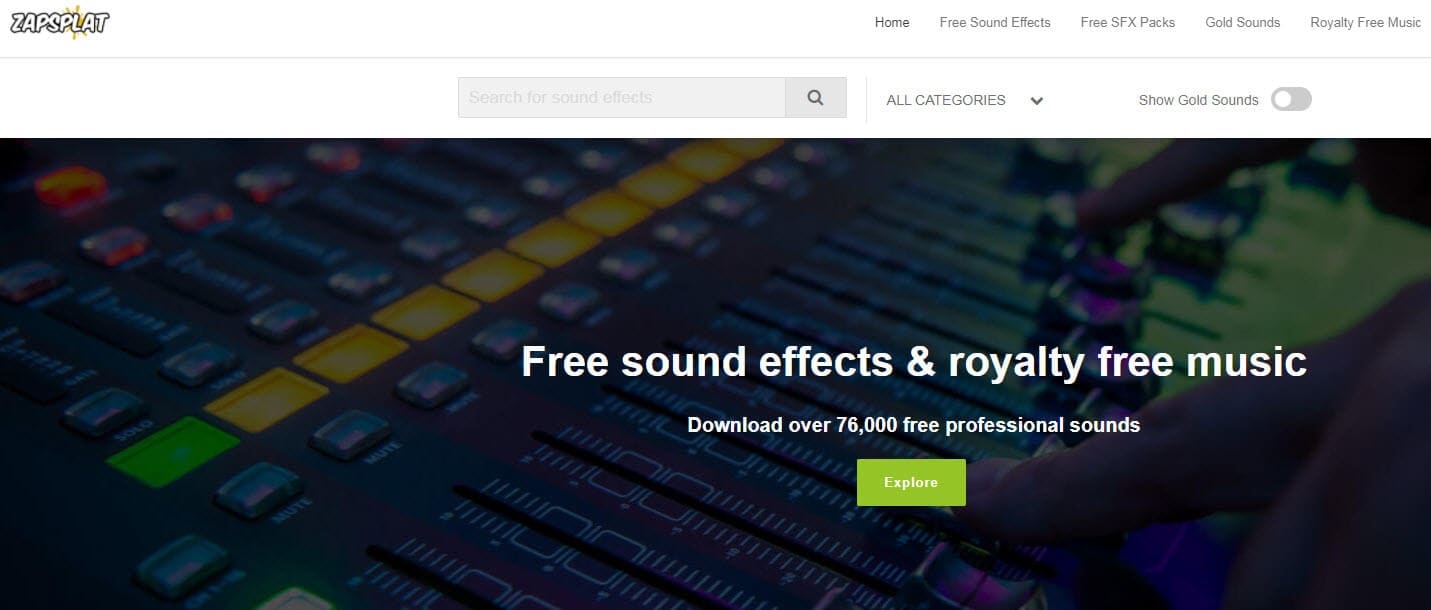Open the Royalty Free Music menu
The height and width of the screenshot is (610, 1431).
point(1366,22)
